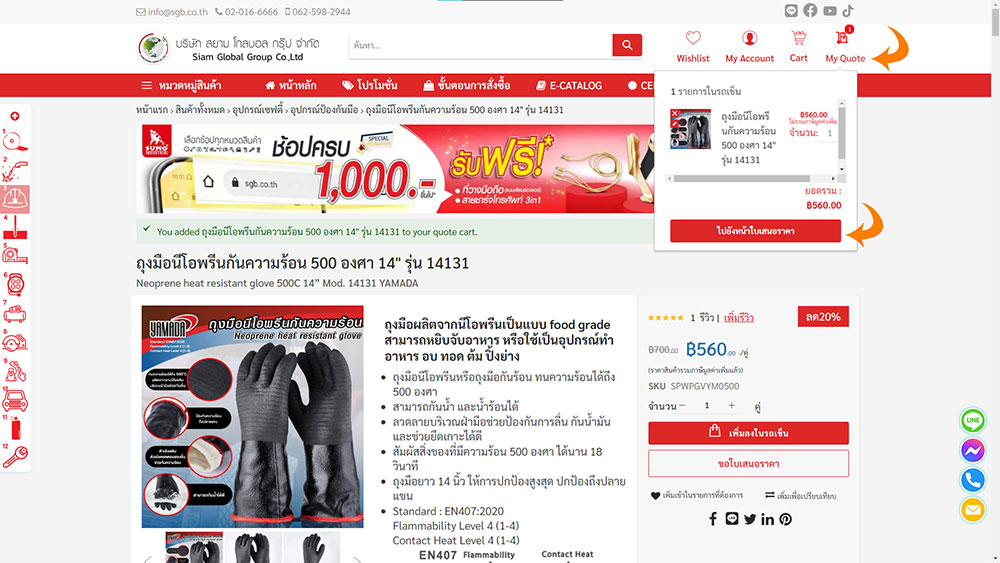1000x563 pixels.
Task: Click the red search magnifier button
Action: (627, 45)
